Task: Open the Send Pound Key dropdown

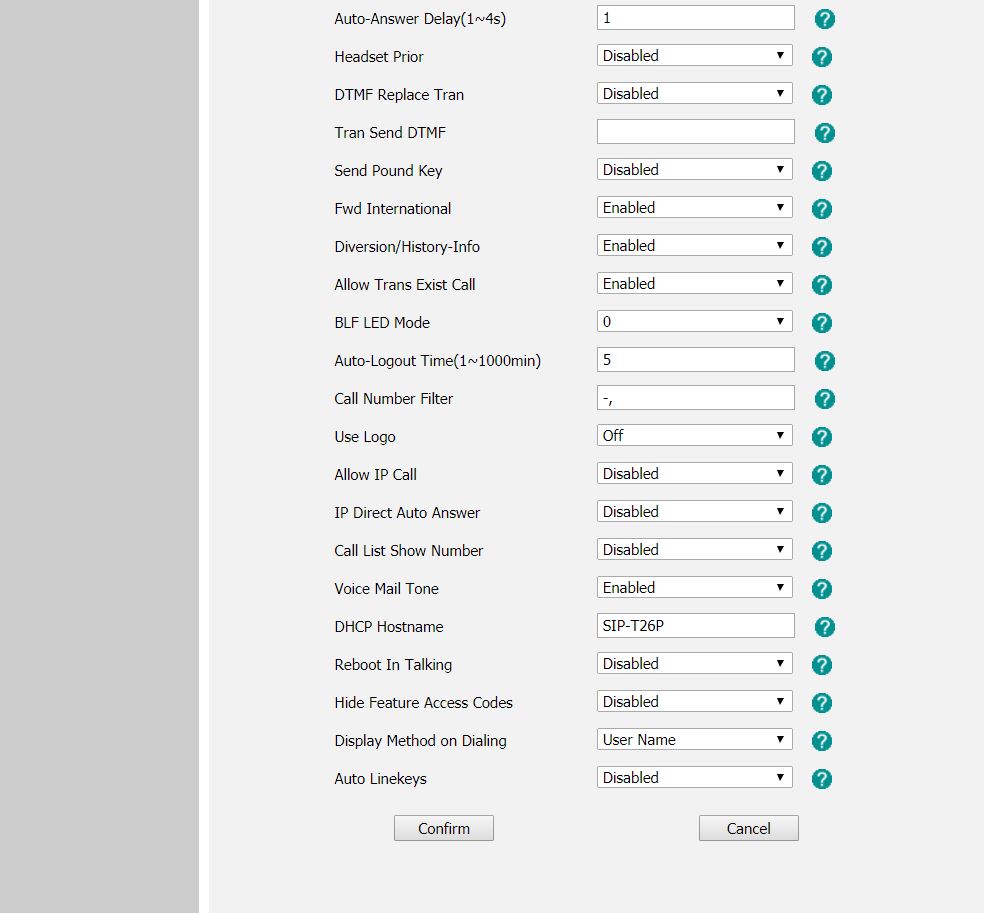Action: tap(695, 169)
